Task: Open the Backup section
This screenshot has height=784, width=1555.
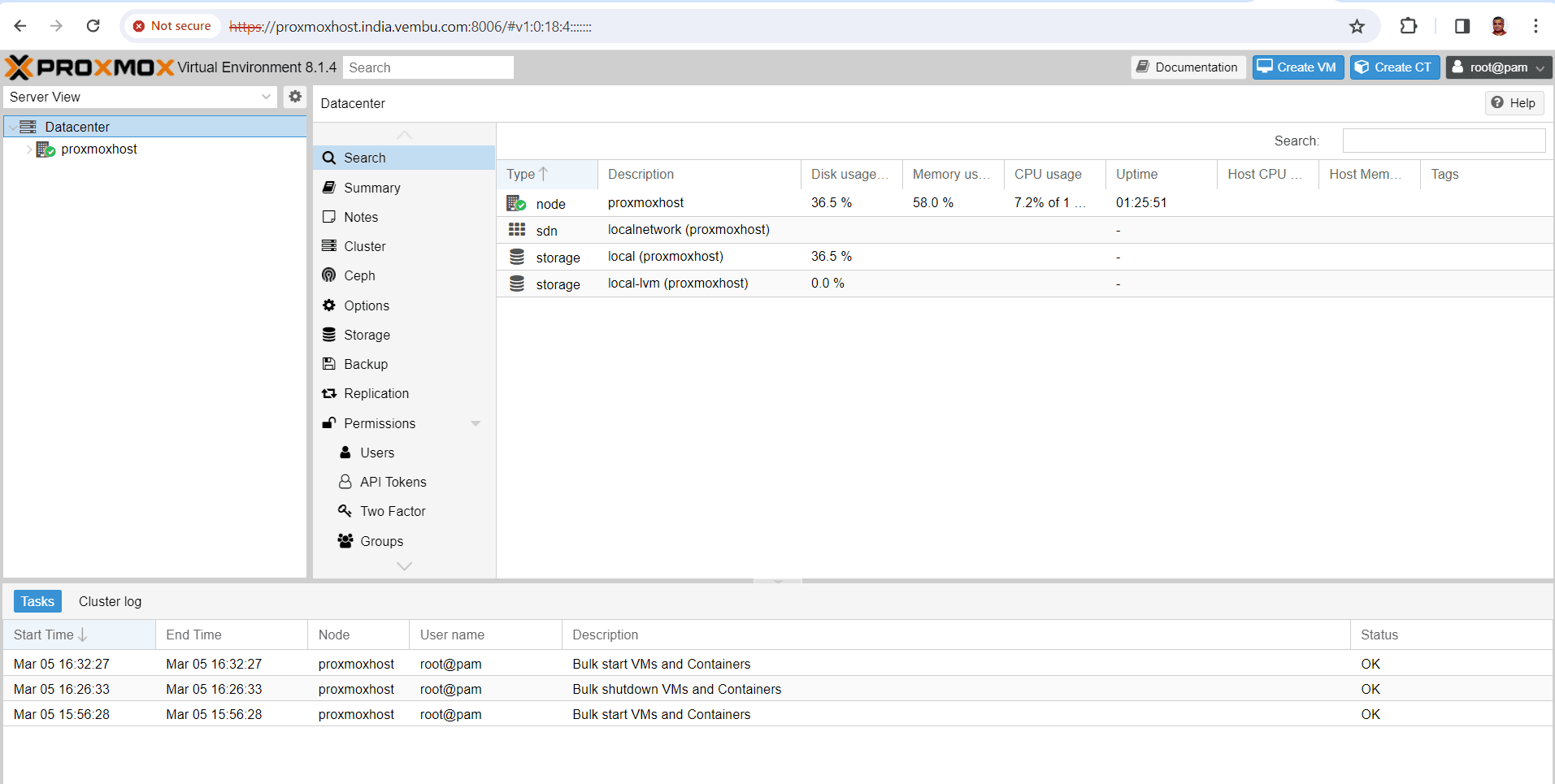Action: [x=404, y=364]
